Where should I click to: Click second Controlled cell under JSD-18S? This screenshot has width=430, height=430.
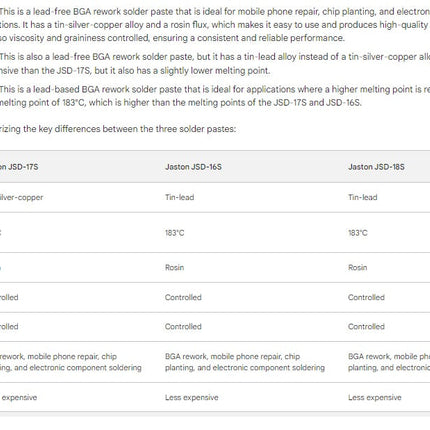tap(366, 327)
